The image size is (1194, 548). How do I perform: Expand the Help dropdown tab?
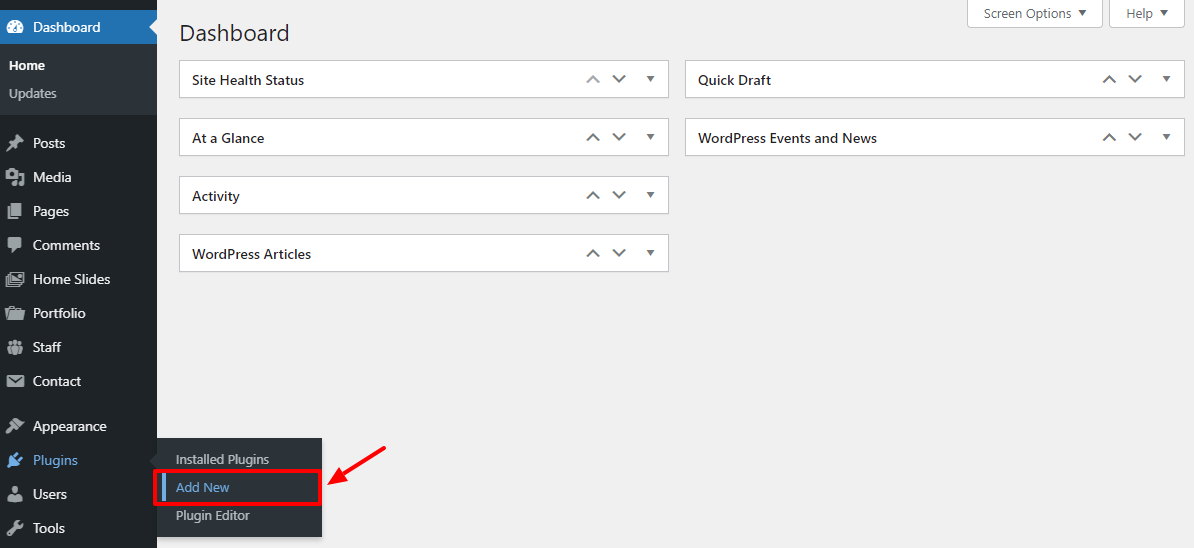pos(1147,14)
